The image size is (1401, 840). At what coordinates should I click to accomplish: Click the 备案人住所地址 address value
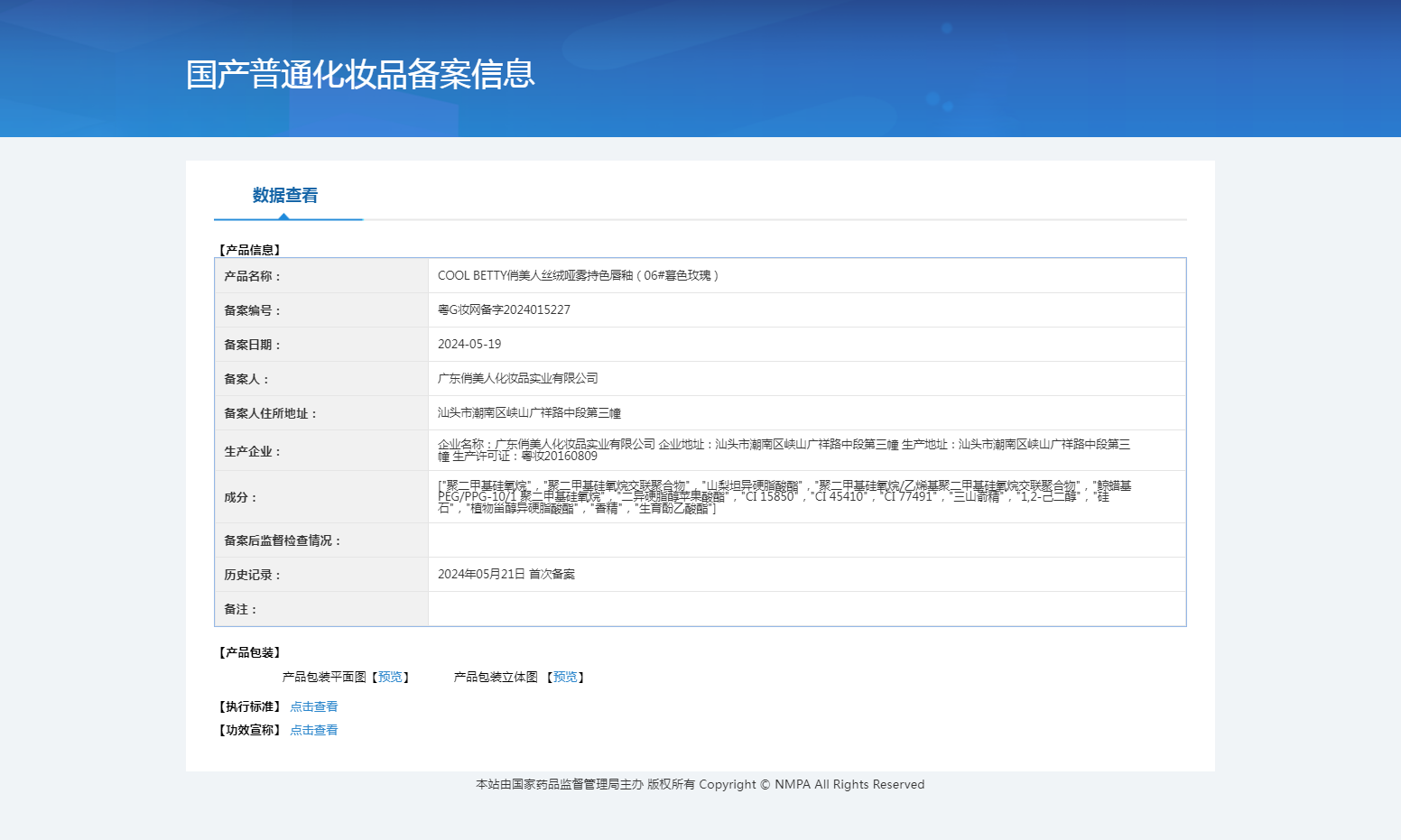[529, 412]
